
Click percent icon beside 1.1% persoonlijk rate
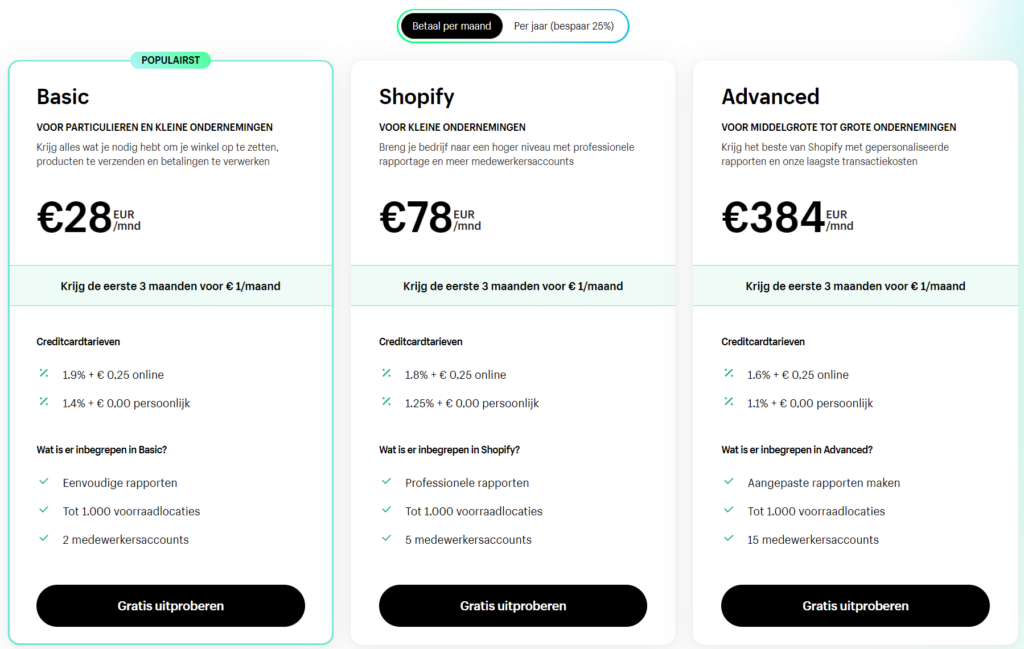click(x=729, y=402)
